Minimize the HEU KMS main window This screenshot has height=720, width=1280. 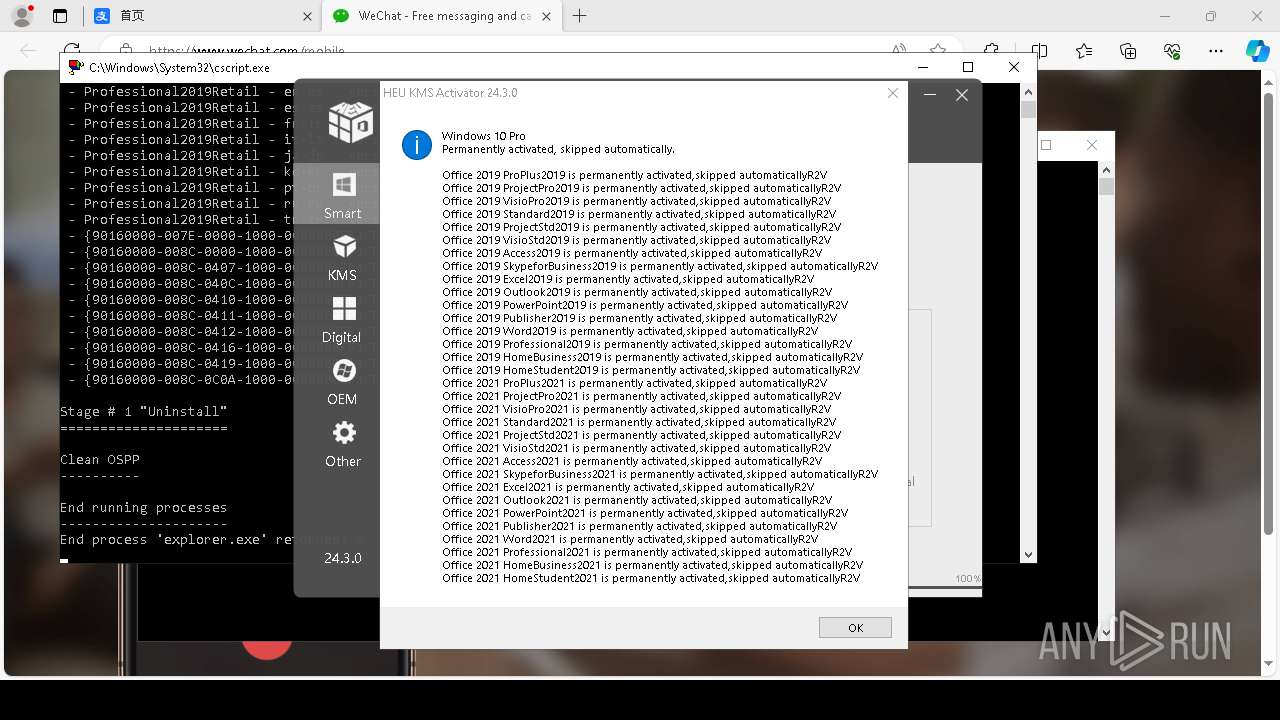pos(930,95)
